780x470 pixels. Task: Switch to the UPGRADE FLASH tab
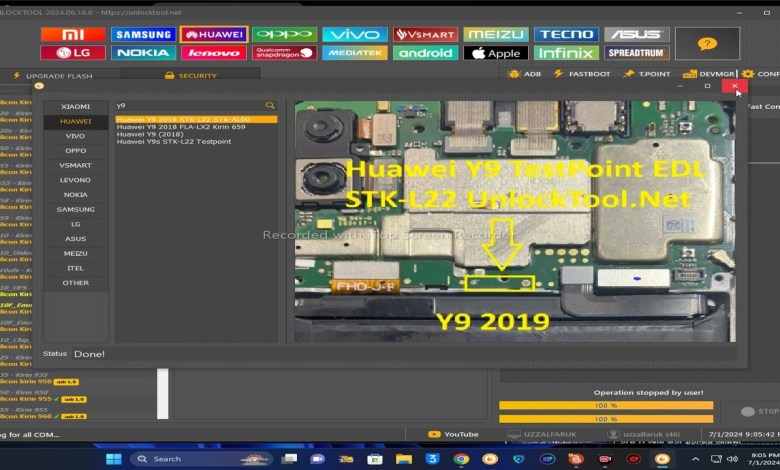53,76
